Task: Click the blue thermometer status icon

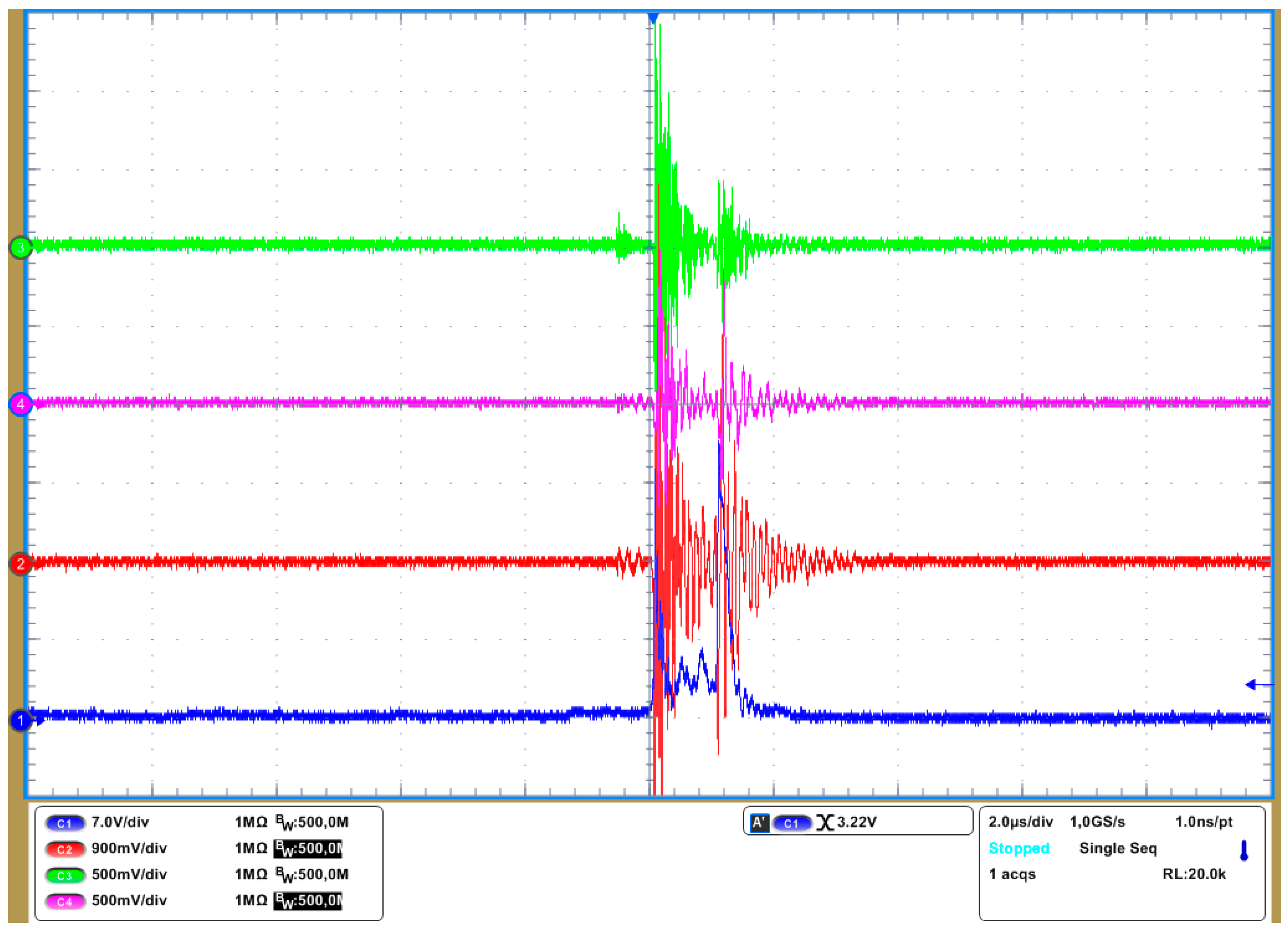Action: click(x=1244, y=850)
